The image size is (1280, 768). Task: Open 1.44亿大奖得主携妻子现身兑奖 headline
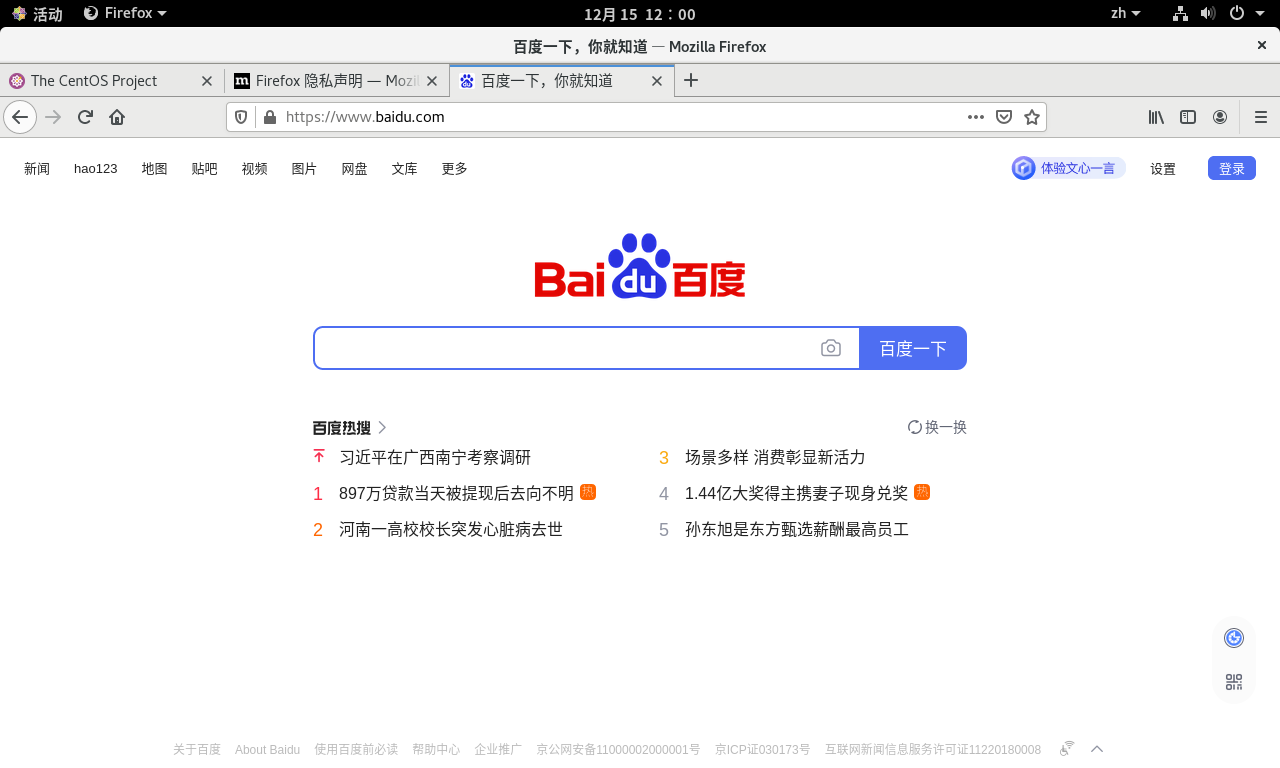click(796, 493)
